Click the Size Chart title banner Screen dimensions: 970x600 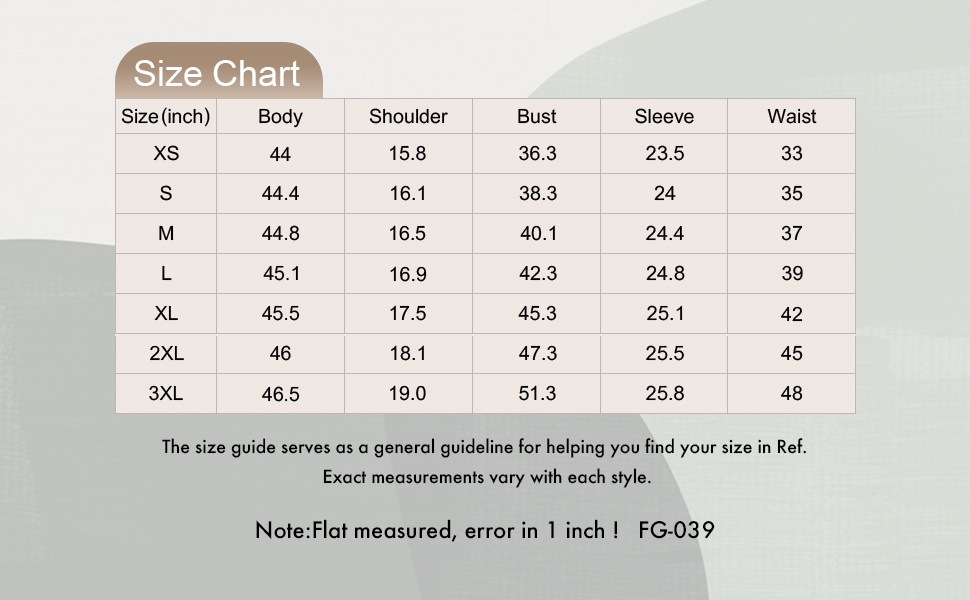coord(217,74)
